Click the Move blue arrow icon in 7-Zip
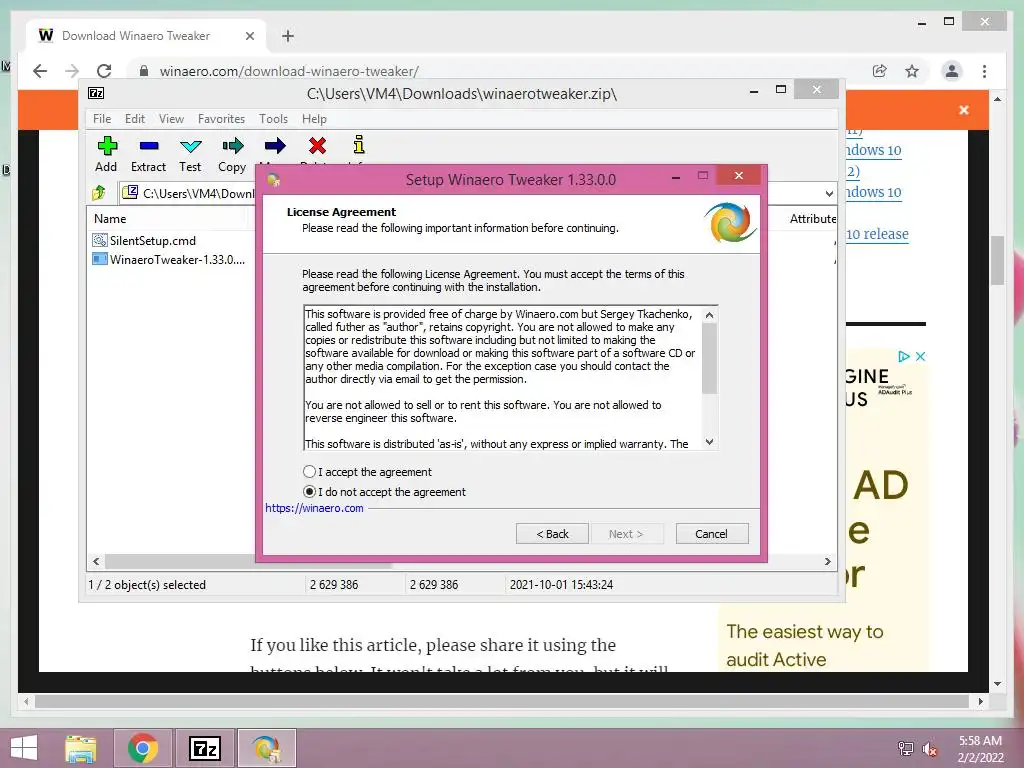 [275, 146]
